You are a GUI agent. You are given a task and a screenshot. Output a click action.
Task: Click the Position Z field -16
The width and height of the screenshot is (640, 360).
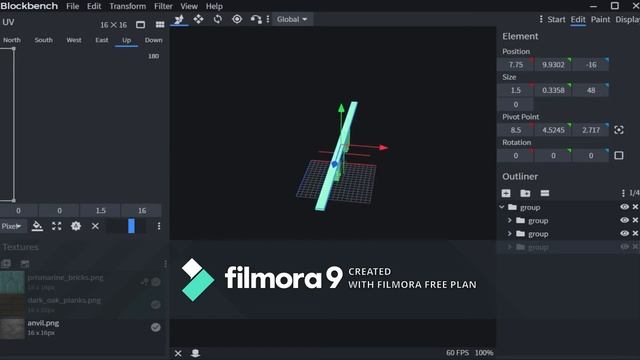point(591,64)
